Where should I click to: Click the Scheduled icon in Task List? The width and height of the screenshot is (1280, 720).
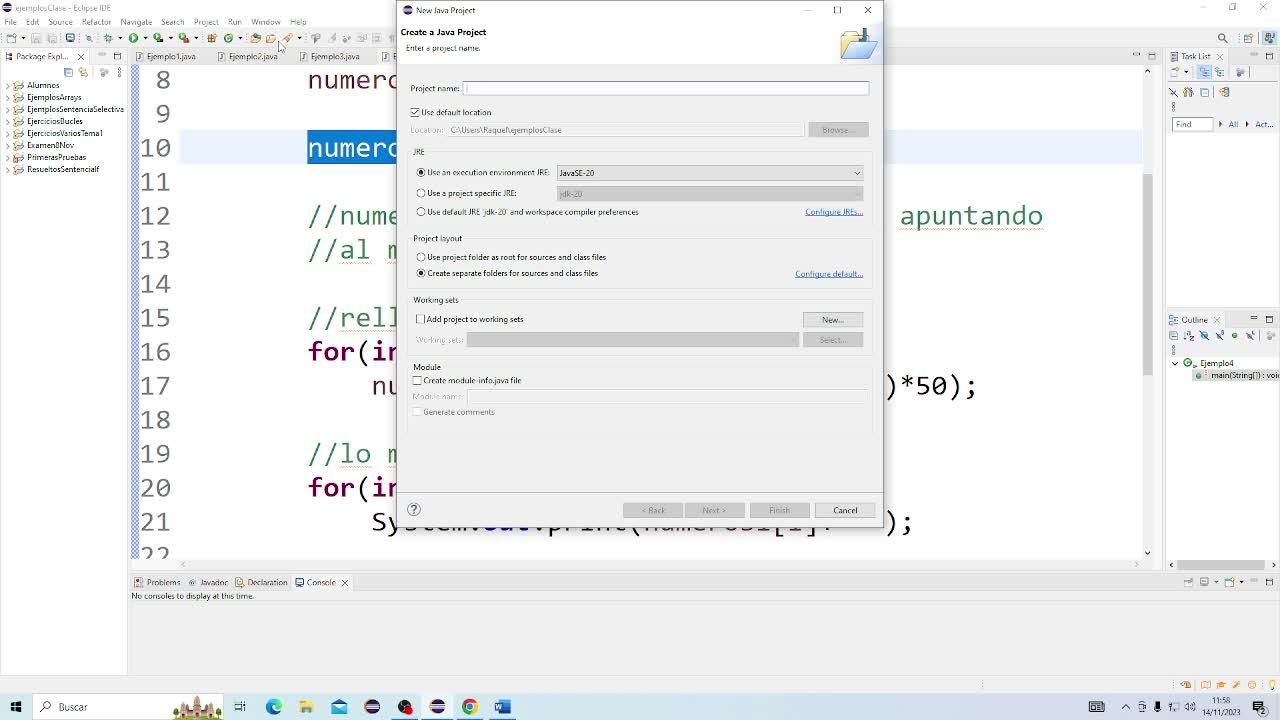[1220, 72]
